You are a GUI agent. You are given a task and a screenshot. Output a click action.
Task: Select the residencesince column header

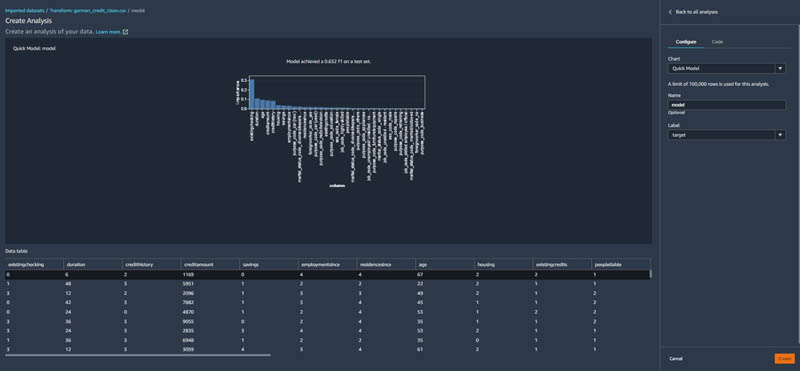coord(386,265)
